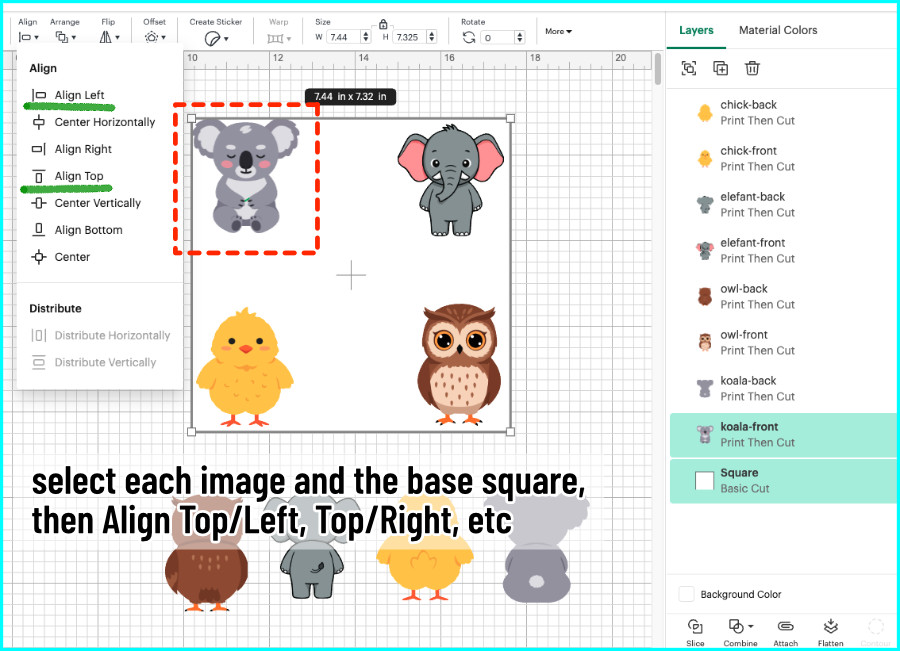Click the Duplicate layer icon
Image resolution: width=900 pixels, height=651 pixels.
click(720, 68)
